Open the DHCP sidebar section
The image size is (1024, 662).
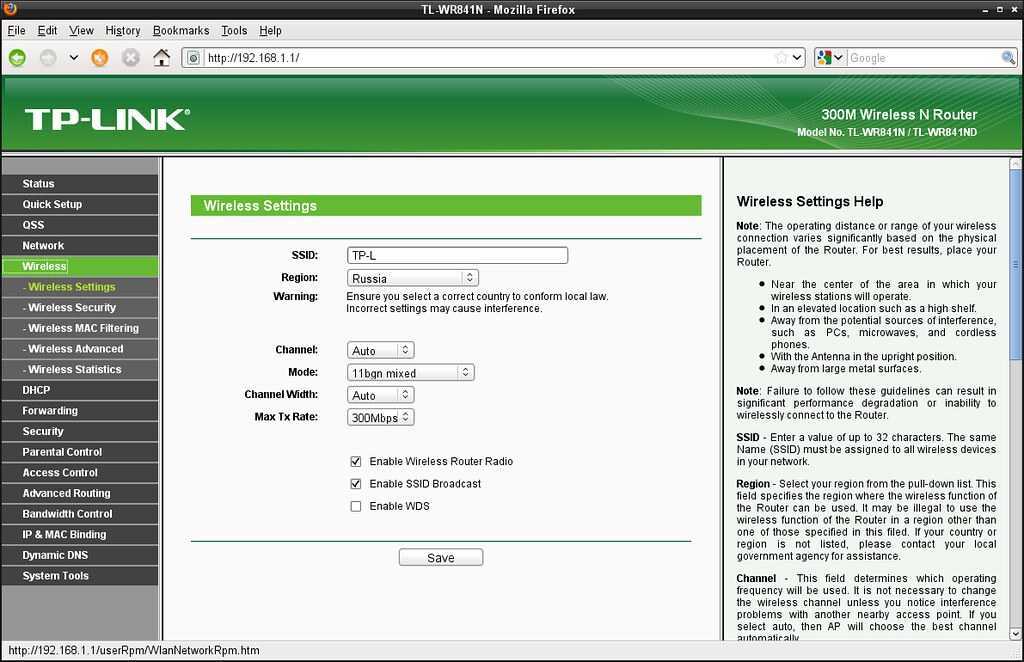click(80, 390)
